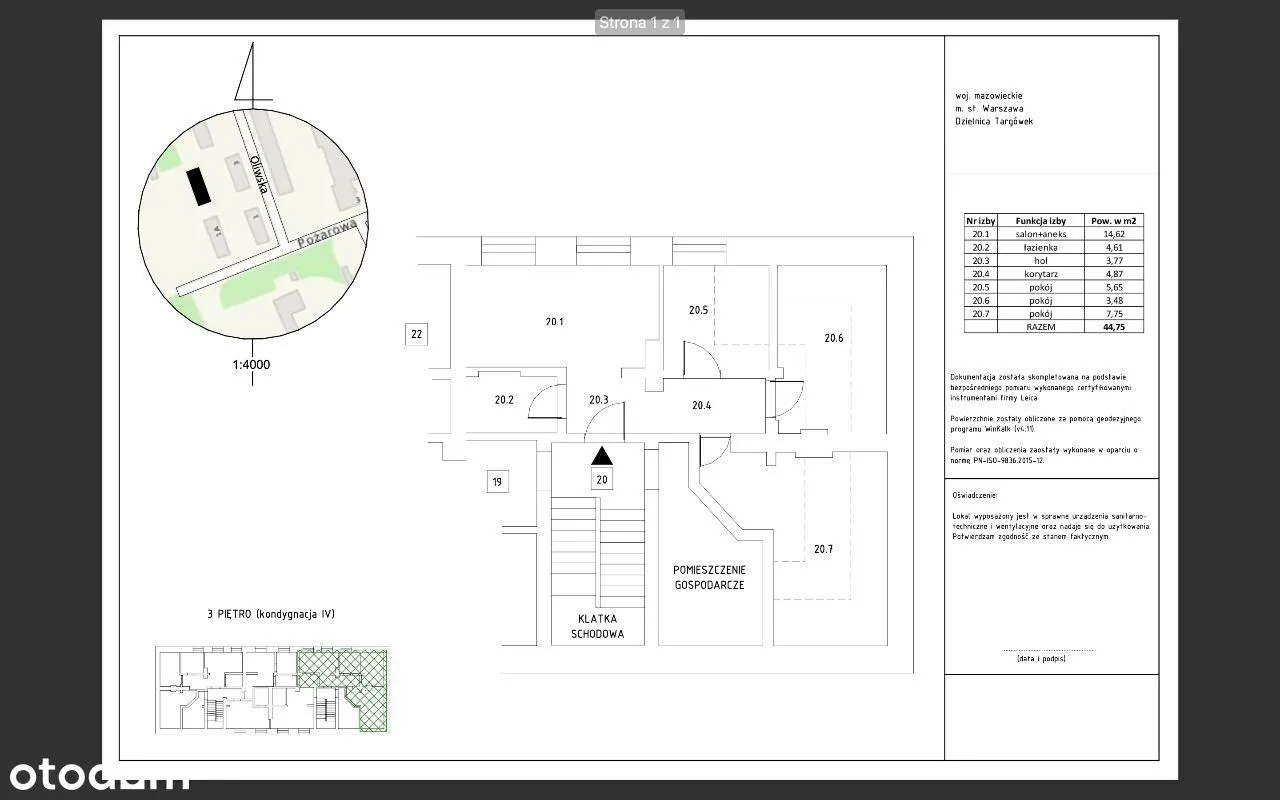Image resolution: width=1280 pixels, height=800 pixels.
Task: Select 'woj. mazowieckie' text
Action: (988, 96)
